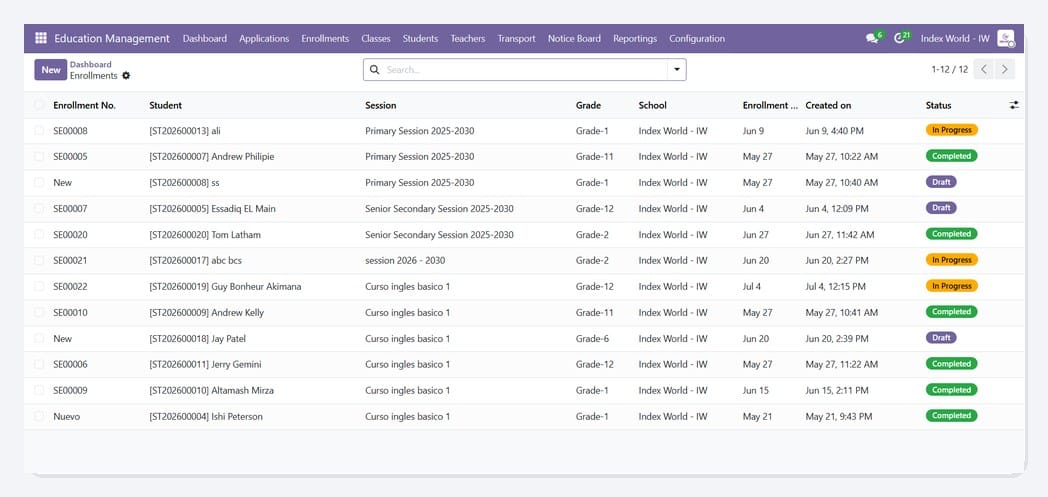
Task: Open the Teachers menu
Action: point(467,39)
